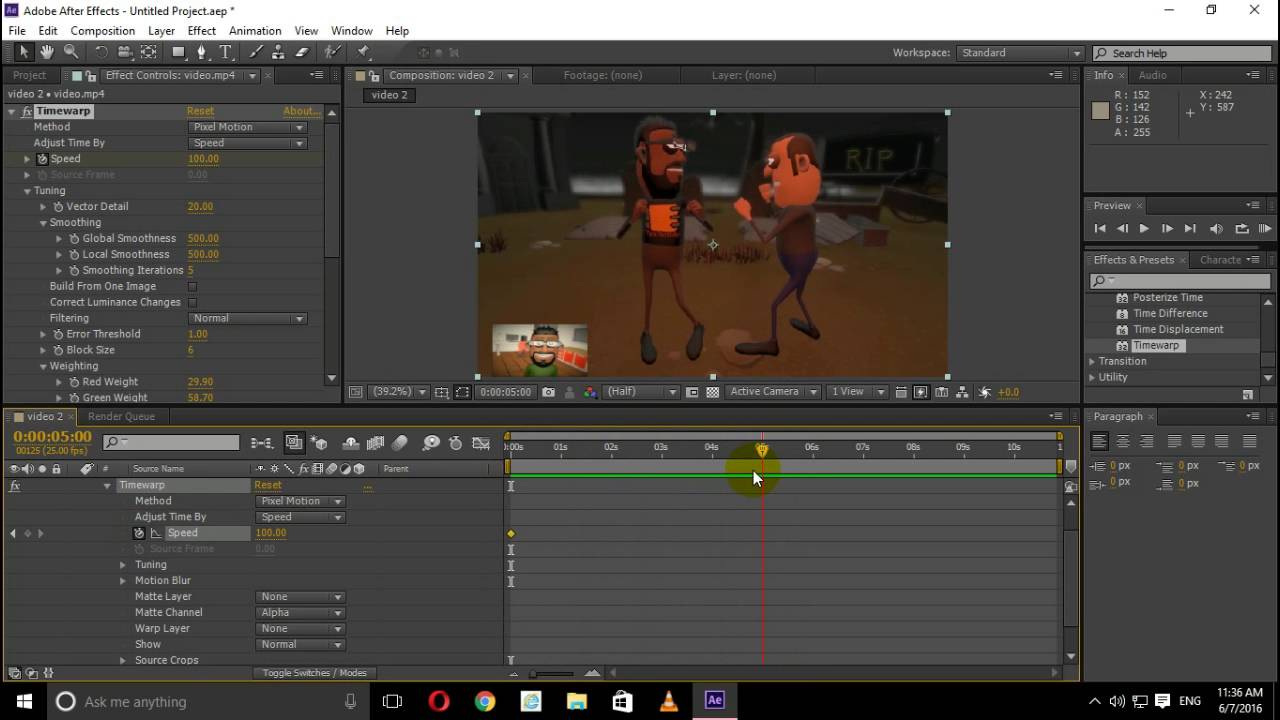Select the Zoom magnifier tool
This screenshot has width=1280, height=720.
pos(71,52)
